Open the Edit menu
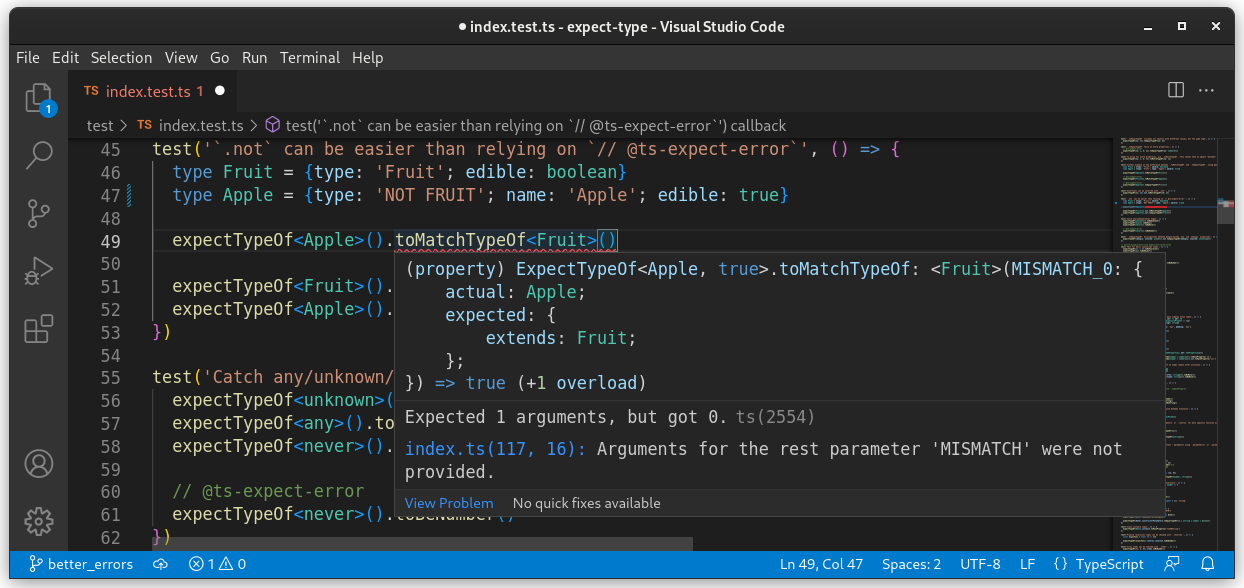 [x=65, y=58]
